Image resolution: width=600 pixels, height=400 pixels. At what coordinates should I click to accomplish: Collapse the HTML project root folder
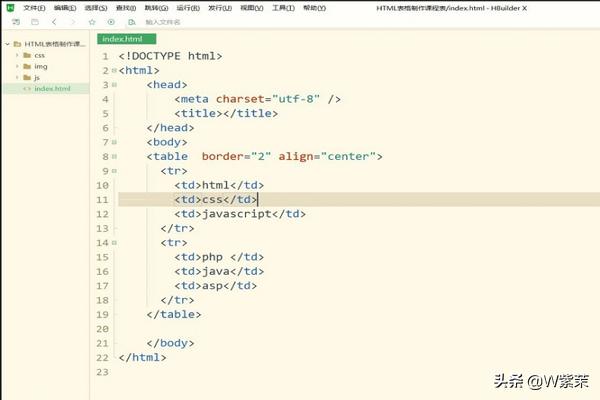pos(7,44)
